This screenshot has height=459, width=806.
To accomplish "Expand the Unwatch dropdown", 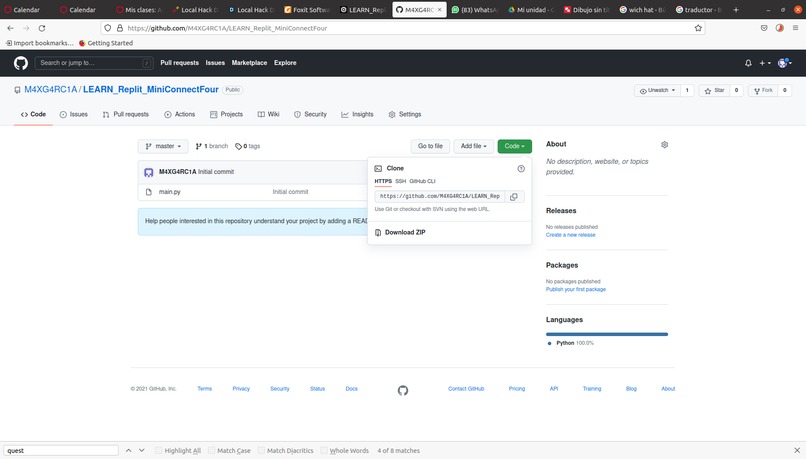I will [x=657, y=90].
